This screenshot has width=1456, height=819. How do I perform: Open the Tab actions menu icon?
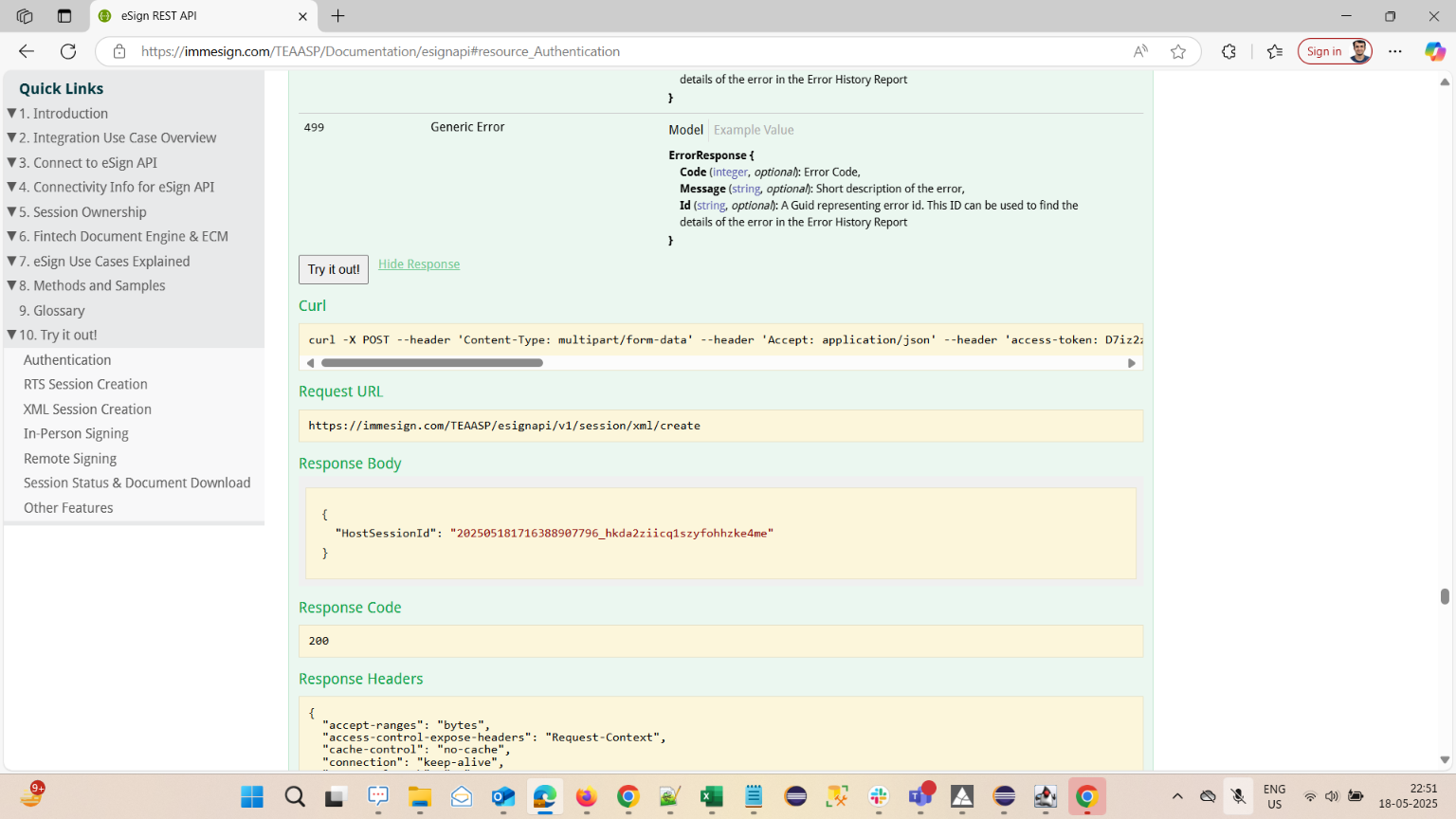(64, 16)
